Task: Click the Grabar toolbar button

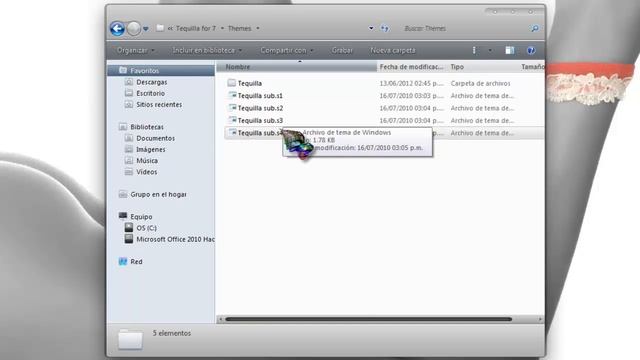Action: click(x=342, y=50)
